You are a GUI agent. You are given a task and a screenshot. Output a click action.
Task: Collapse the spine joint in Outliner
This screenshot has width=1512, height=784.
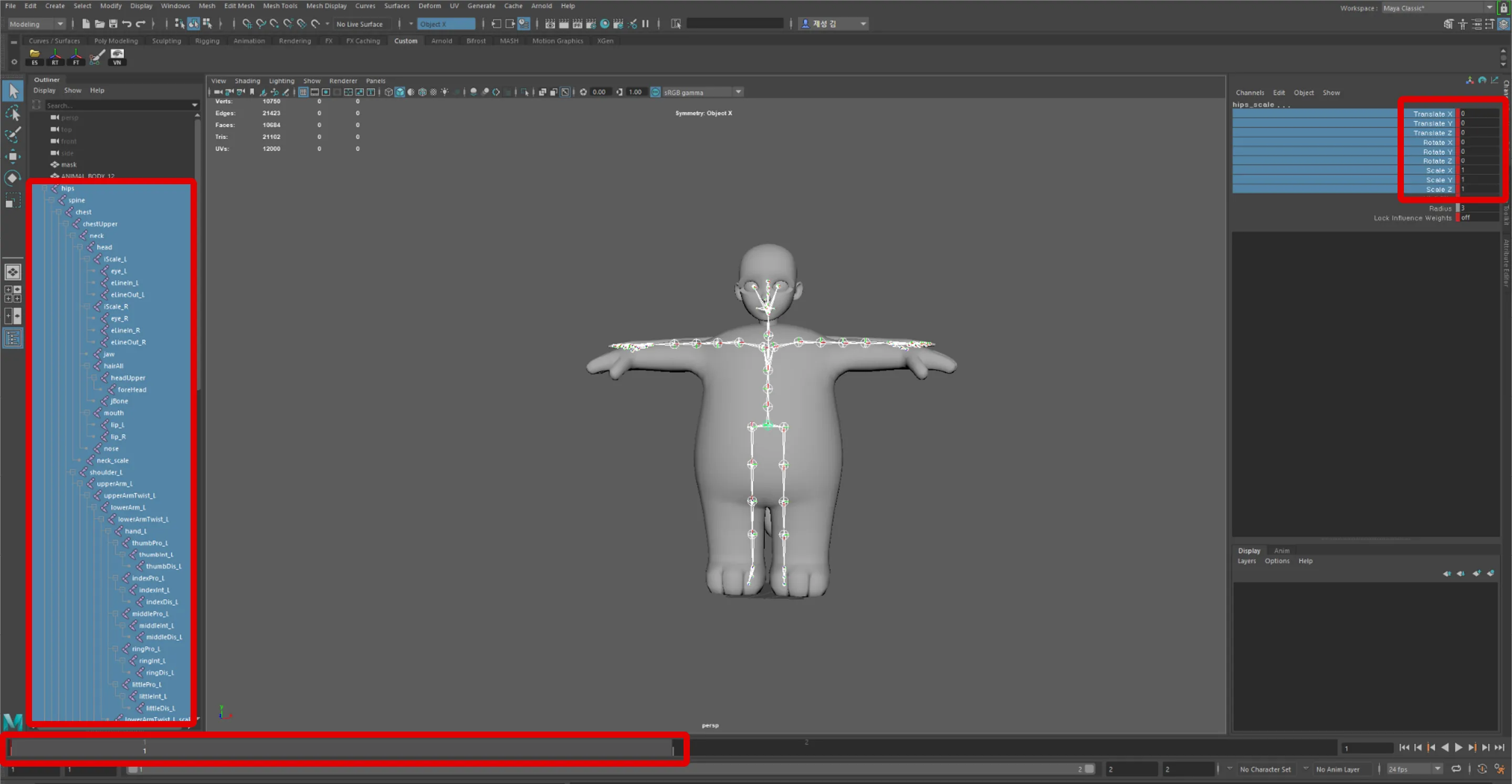click(x=51, y=200)
